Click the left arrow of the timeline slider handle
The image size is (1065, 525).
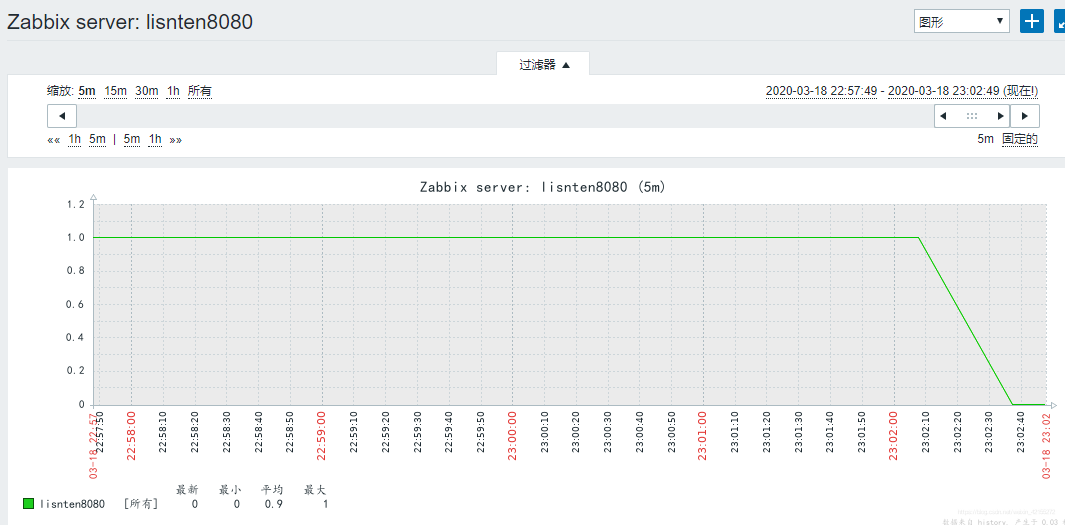943,116
